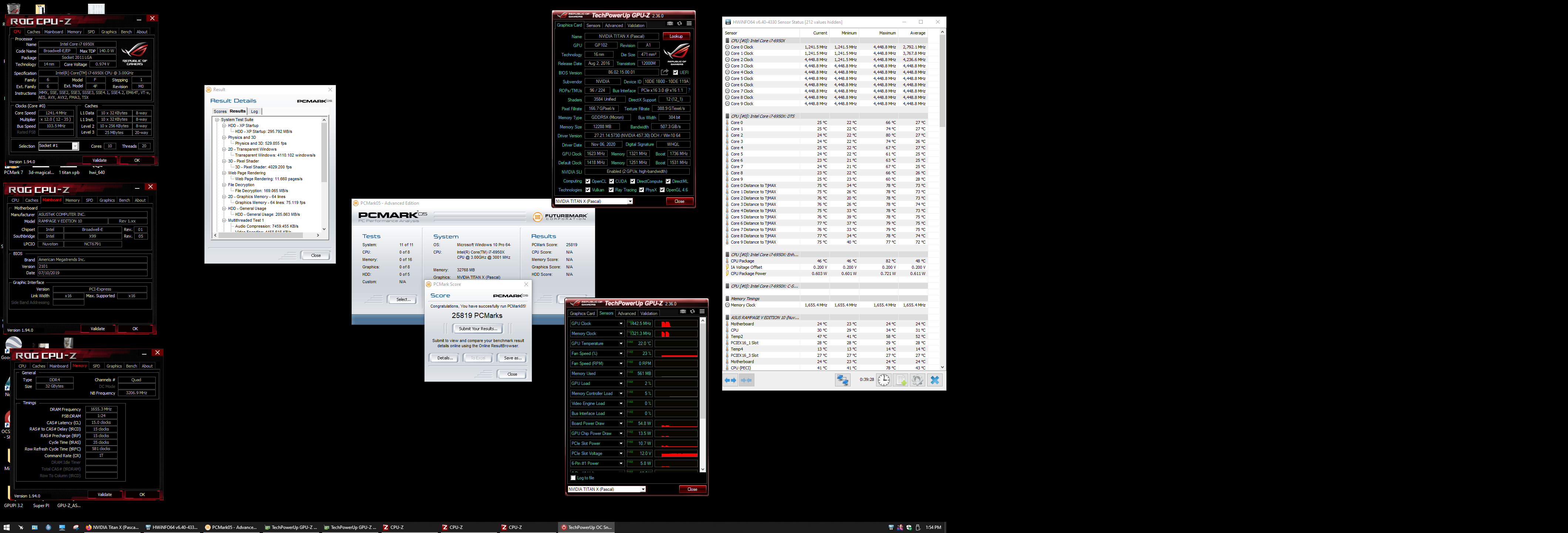
Task: Toggle the PhysX checkbox in GPU-Z
Action: click(642, 190)
